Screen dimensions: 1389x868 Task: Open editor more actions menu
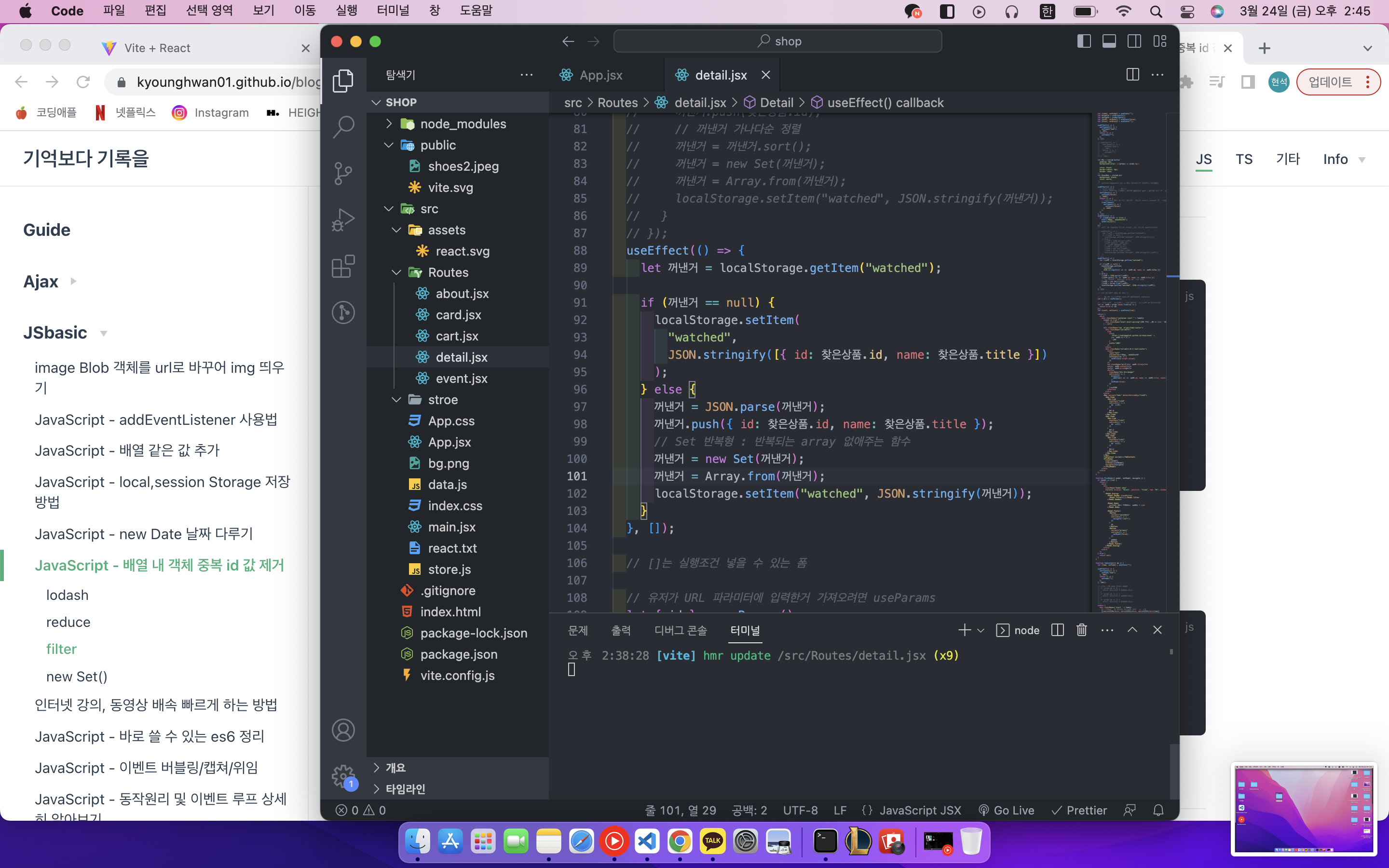[x=1157, y=75]
